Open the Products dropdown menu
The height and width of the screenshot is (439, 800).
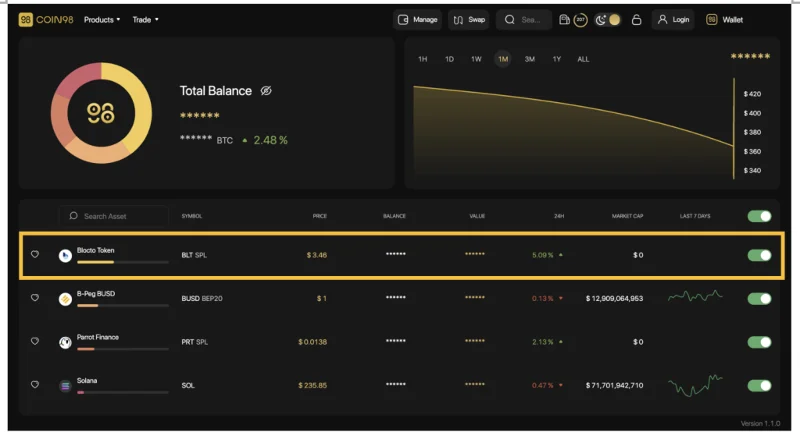(x=102, y=19)
